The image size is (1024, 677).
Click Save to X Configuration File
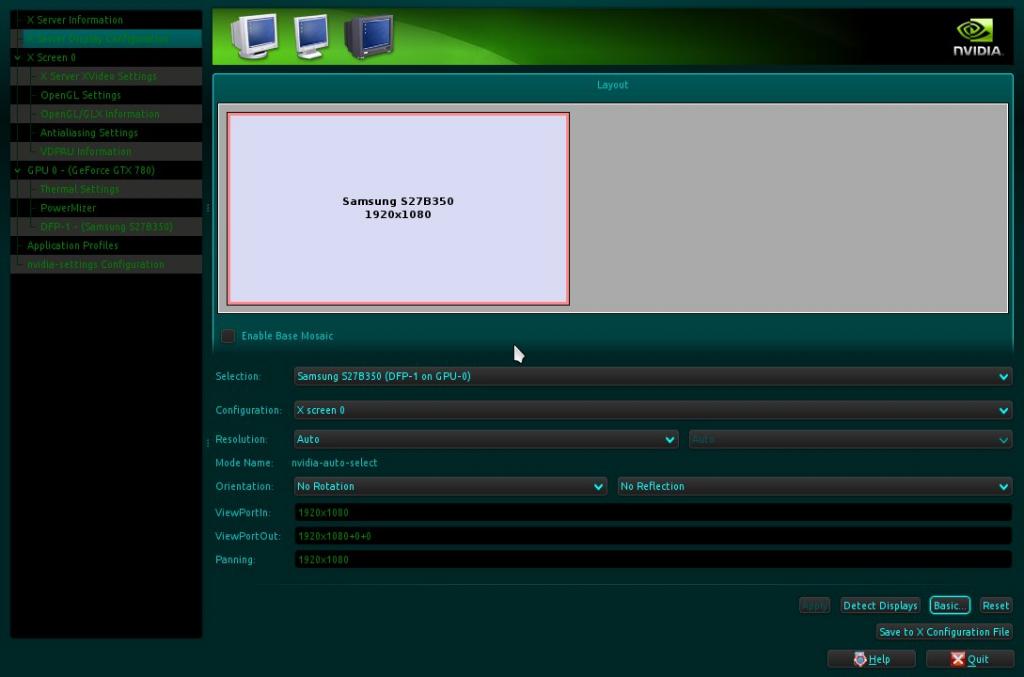944,632
